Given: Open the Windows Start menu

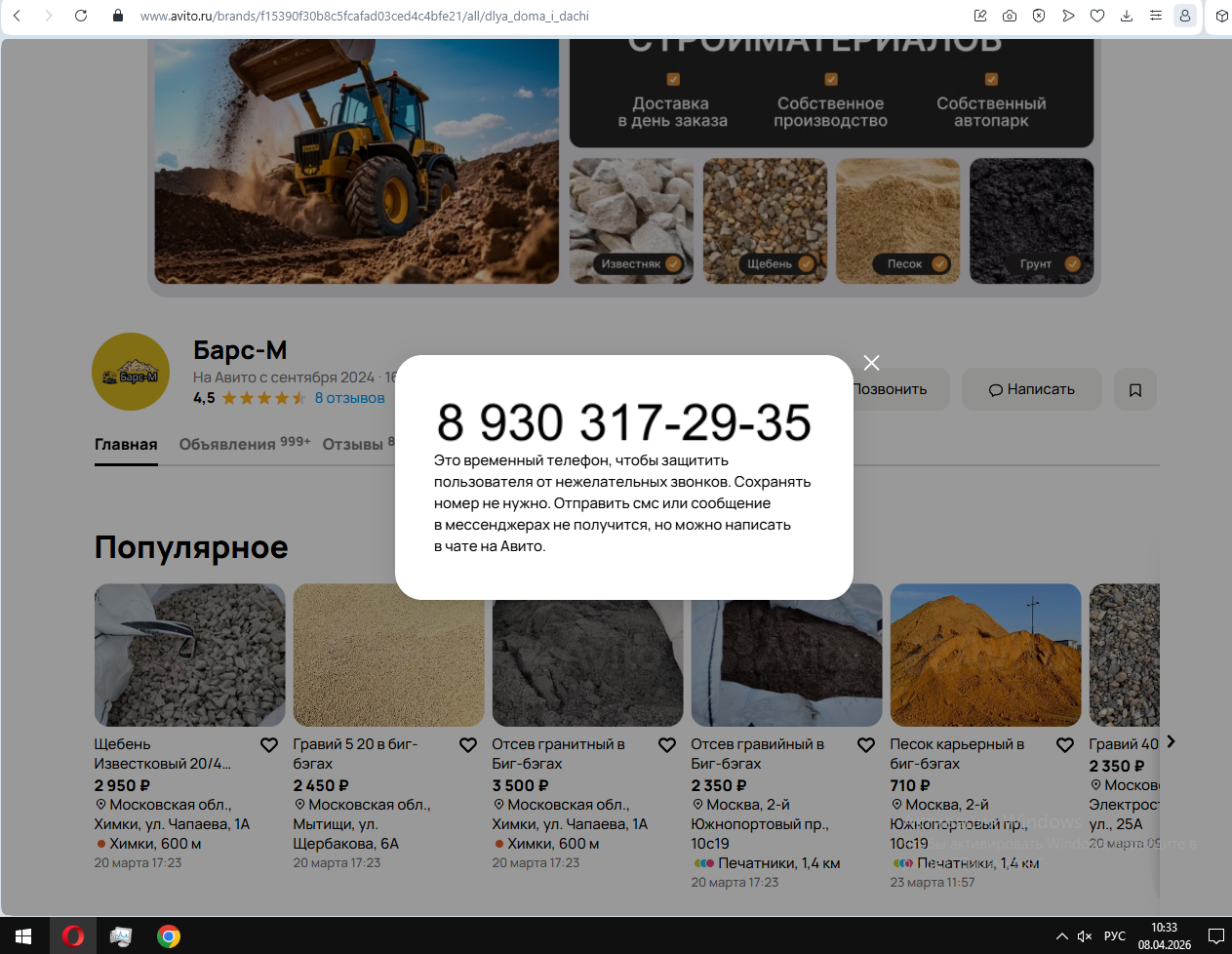Looking at the screenshot, I should [x=23, y=936].
